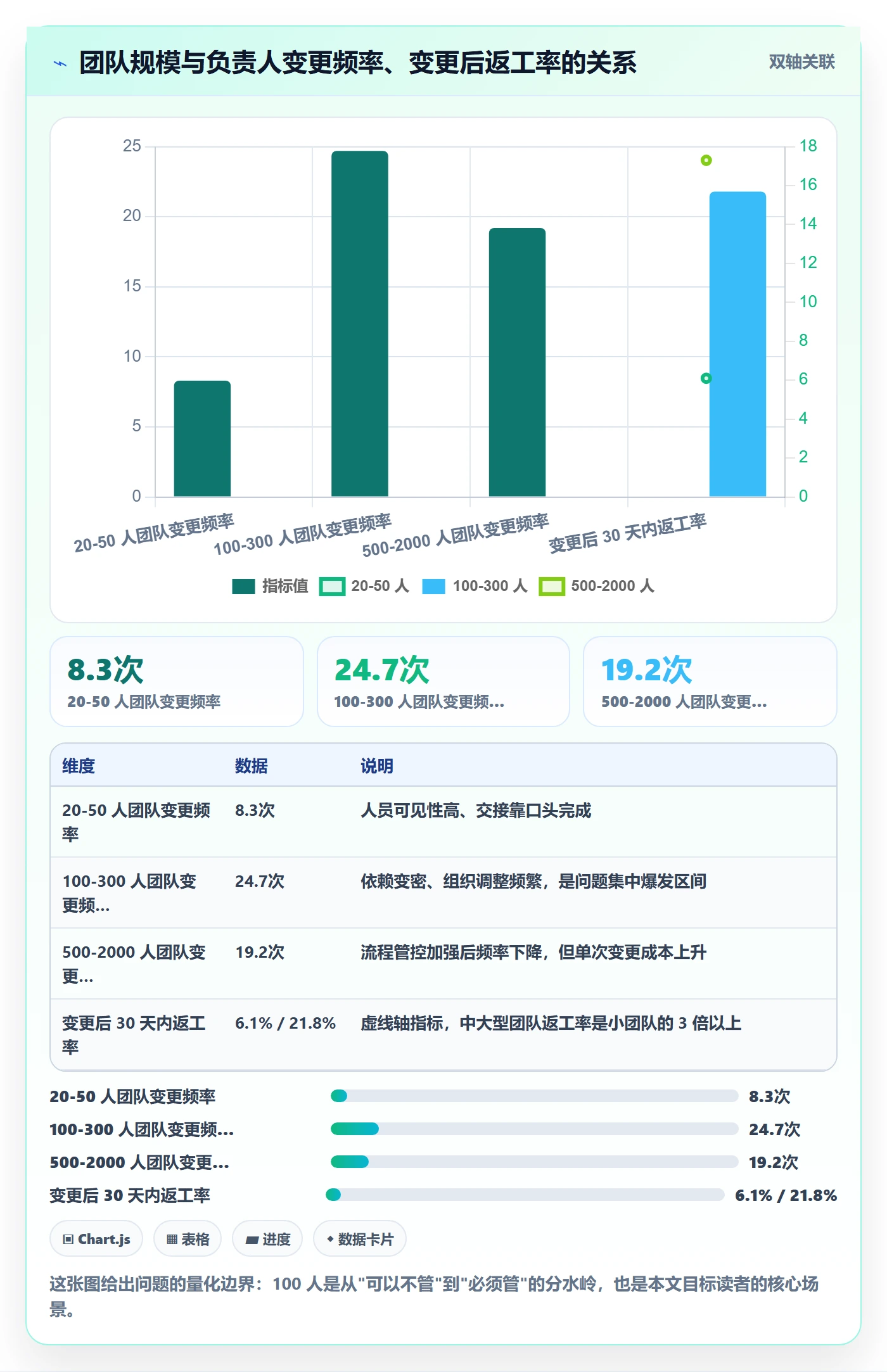Click the 500-2000 人团队变更频率 chart bar
Image resolution: width=887 pixels, height=1372 pixels.
517,362
